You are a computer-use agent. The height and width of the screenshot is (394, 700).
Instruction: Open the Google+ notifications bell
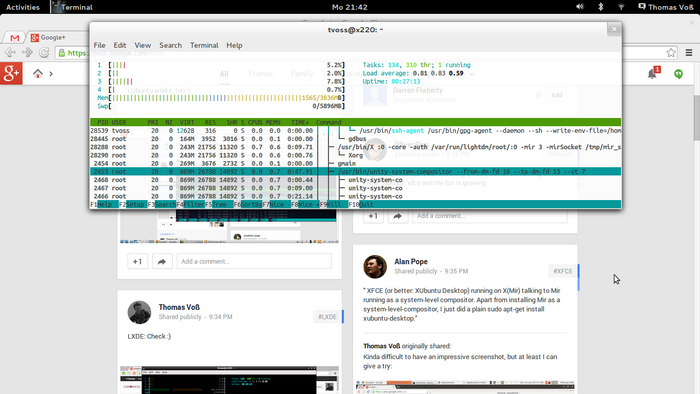point(653,73)
